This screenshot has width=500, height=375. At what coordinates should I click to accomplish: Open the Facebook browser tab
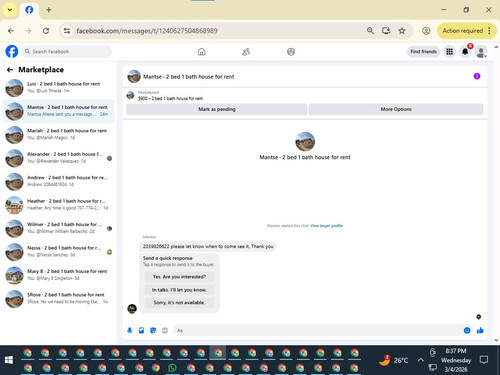(30, 10)
